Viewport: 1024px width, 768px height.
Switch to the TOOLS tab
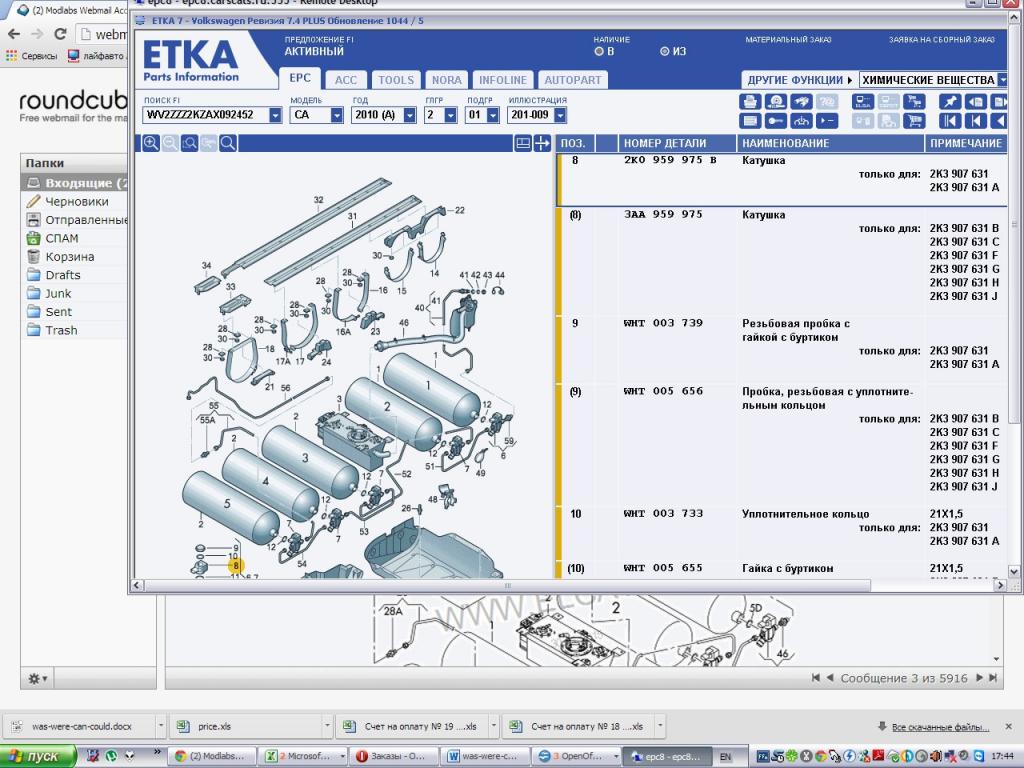click(x=396, y=80)
